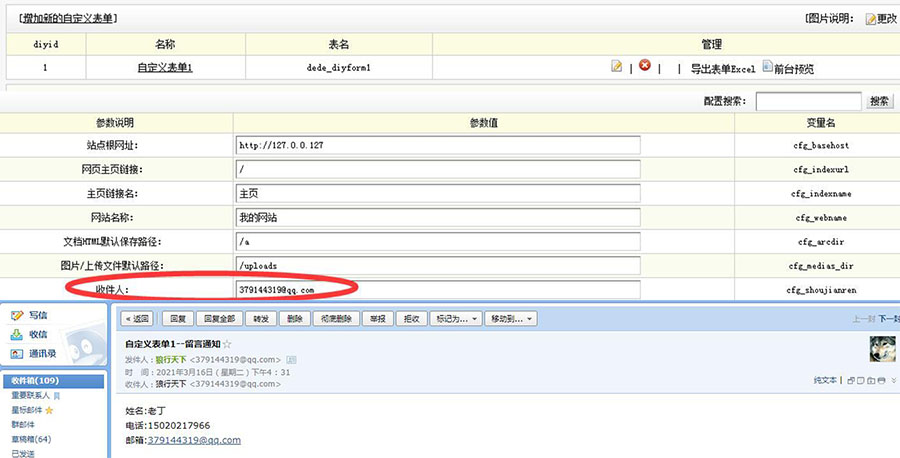The width and height of the screenshot is (900, 458).
Task: Click the 配置搜索 search input field
Action: pyautogui.click(x=808, y=101)
